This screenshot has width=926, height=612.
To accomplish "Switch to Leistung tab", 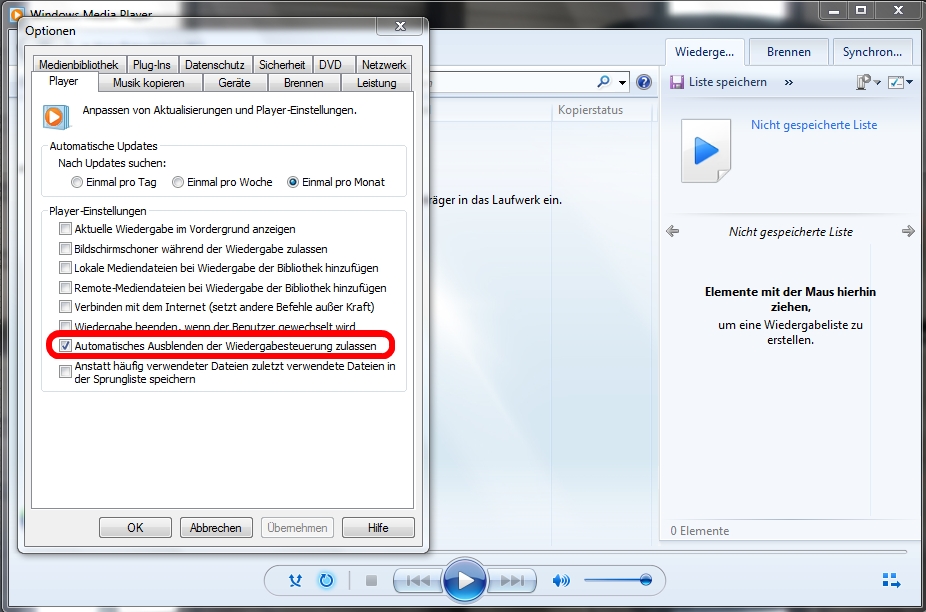I will point(377,83).
